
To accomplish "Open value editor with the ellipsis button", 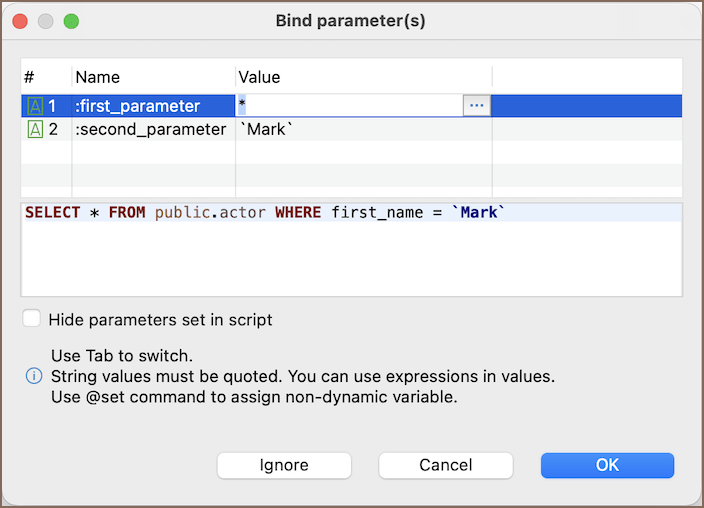I will [x=476, y=106].
